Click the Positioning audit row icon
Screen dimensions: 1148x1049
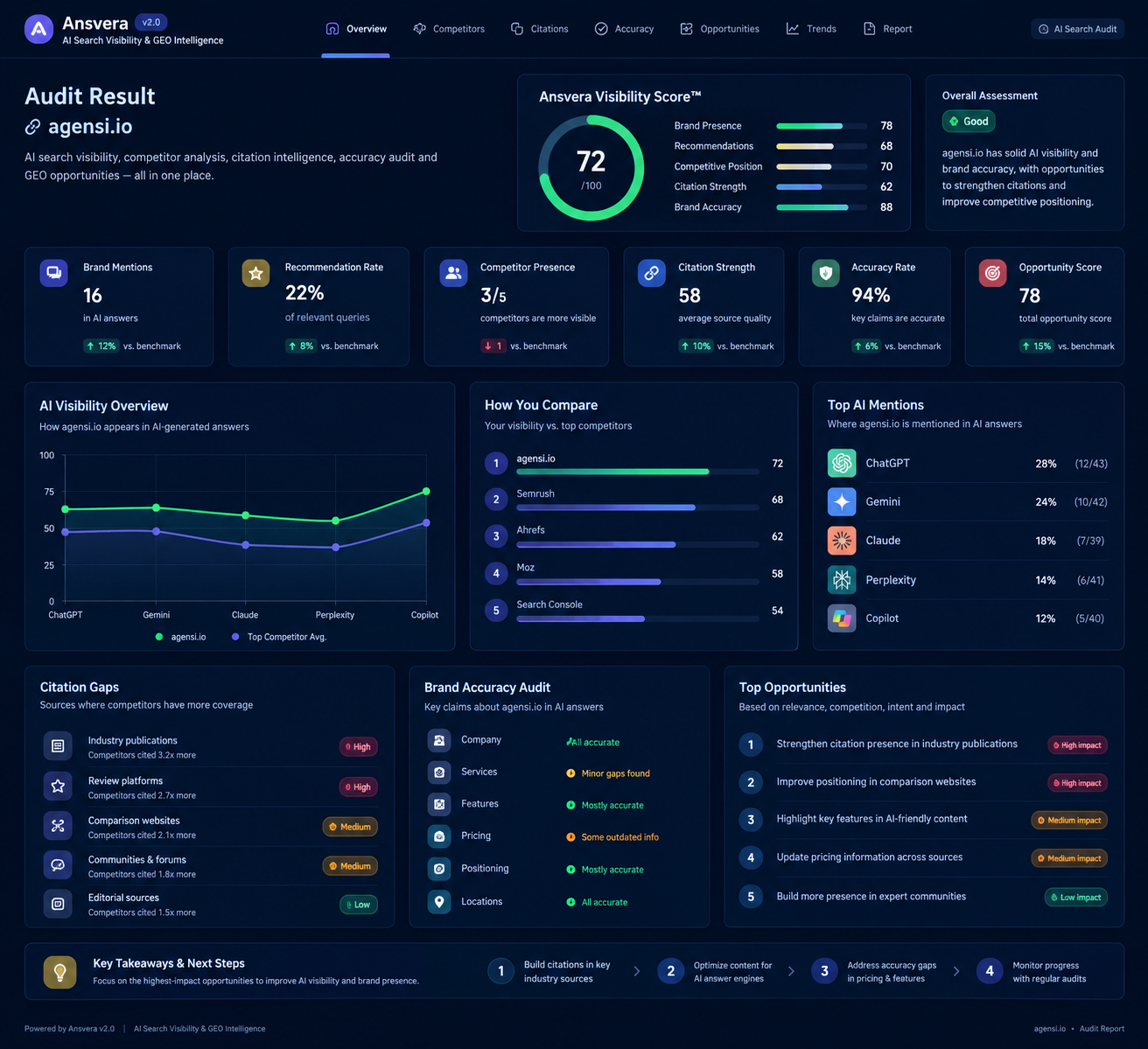click(439, 869)
